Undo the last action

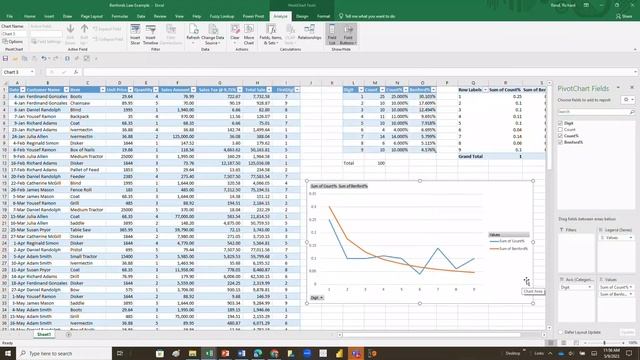[43, 59]
